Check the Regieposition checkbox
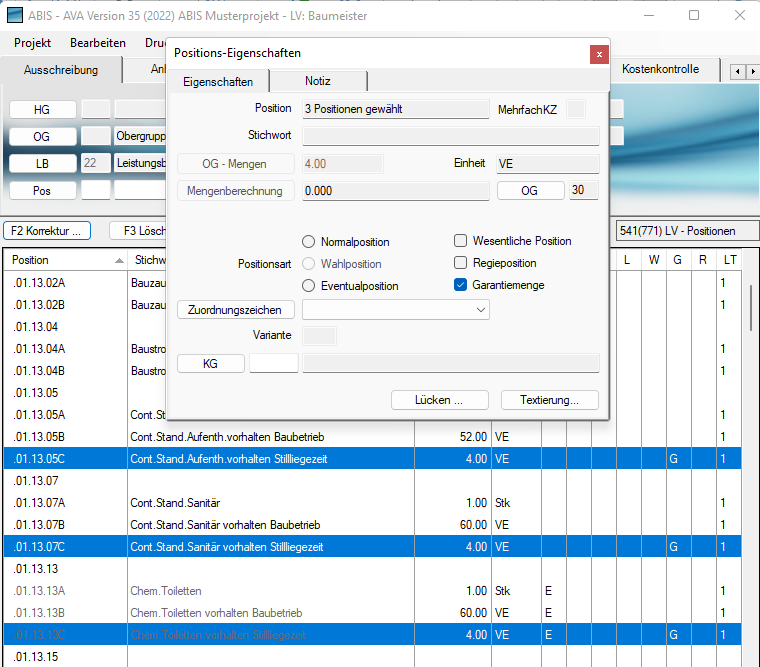 pos(460,262)
